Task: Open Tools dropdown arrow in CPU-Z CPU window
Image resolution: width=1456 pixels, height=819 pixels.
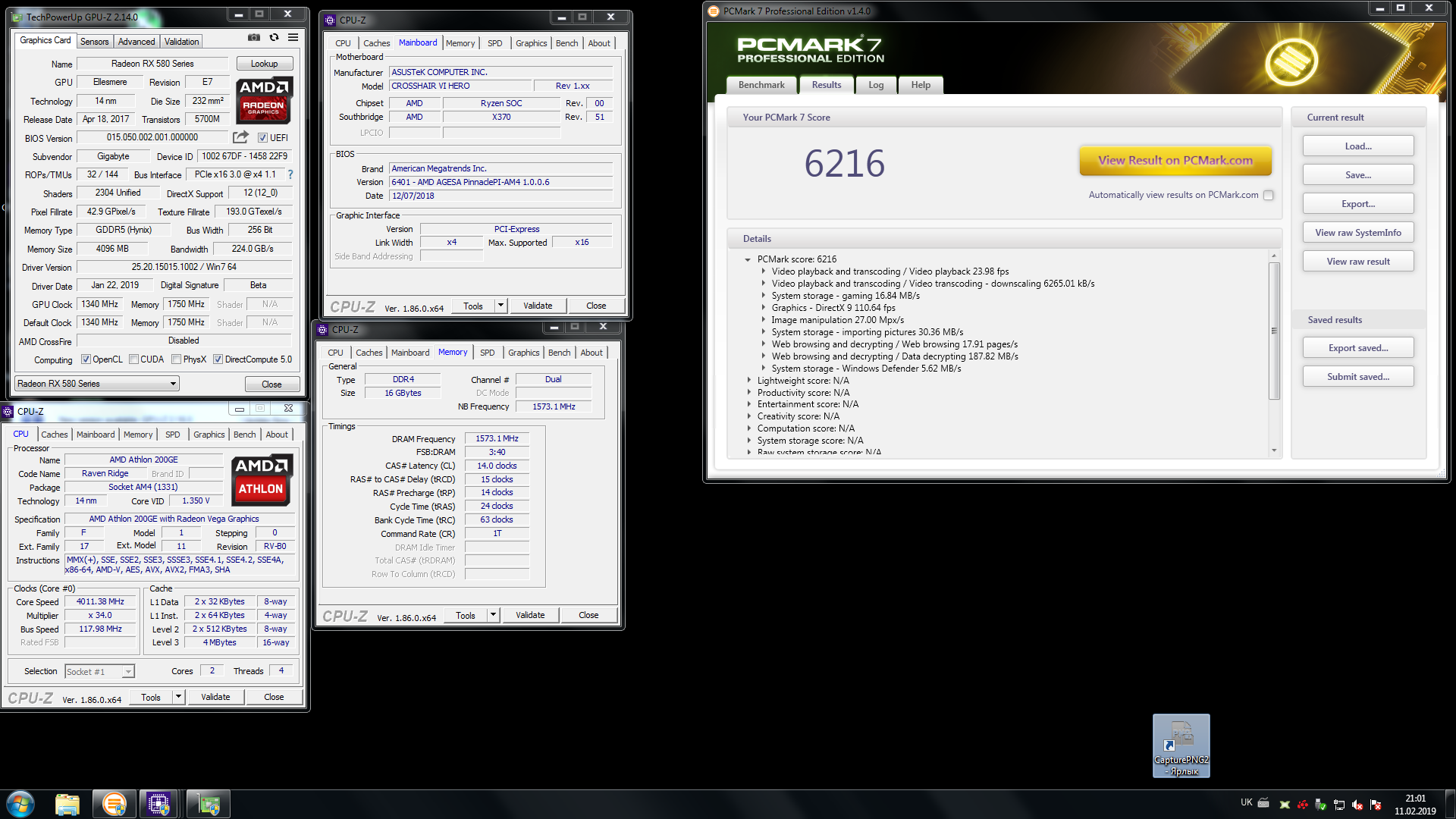Action: (178, 697)
